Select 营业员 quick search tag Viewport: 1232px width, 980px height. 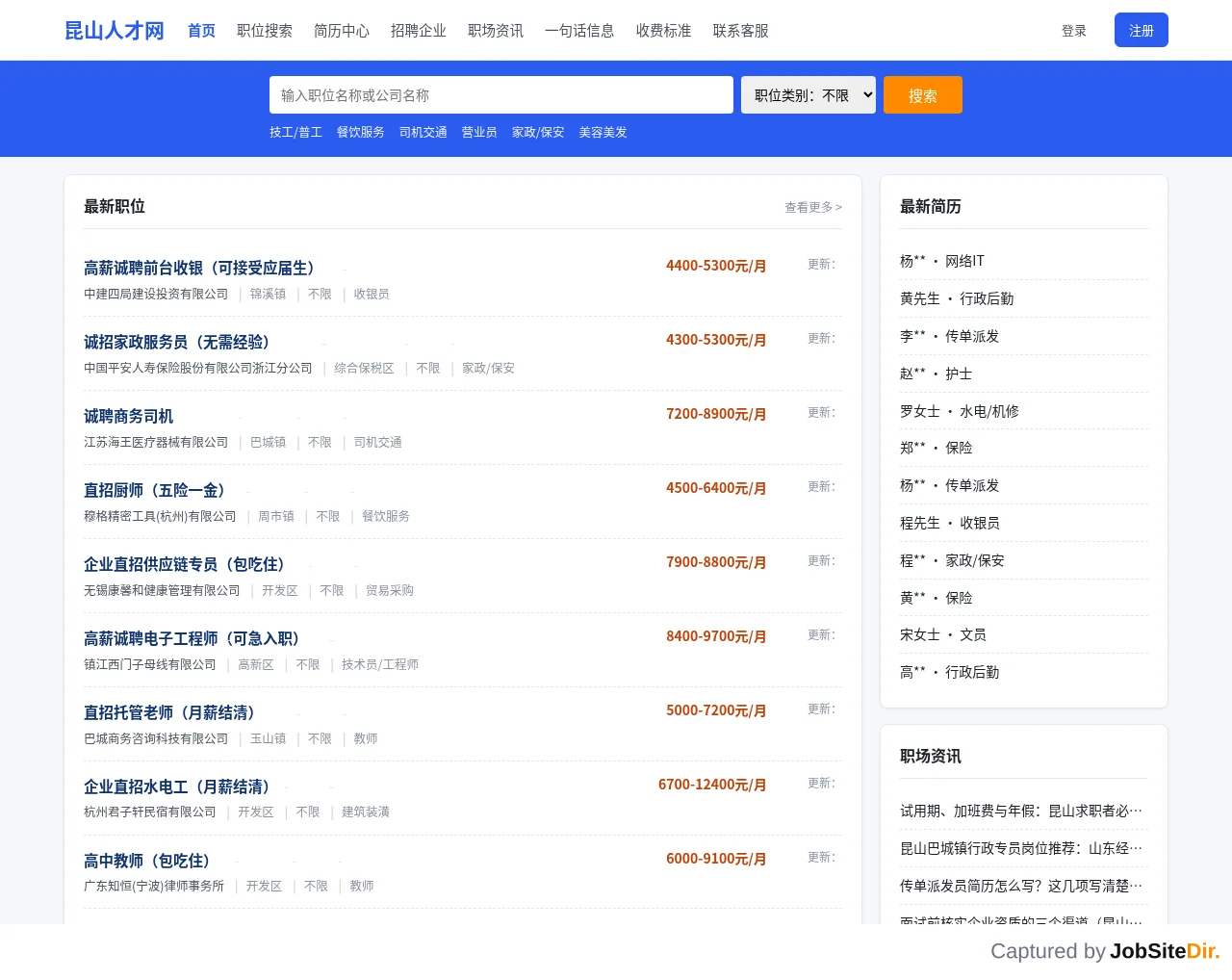pyautogui.click(x=479, y=132)
